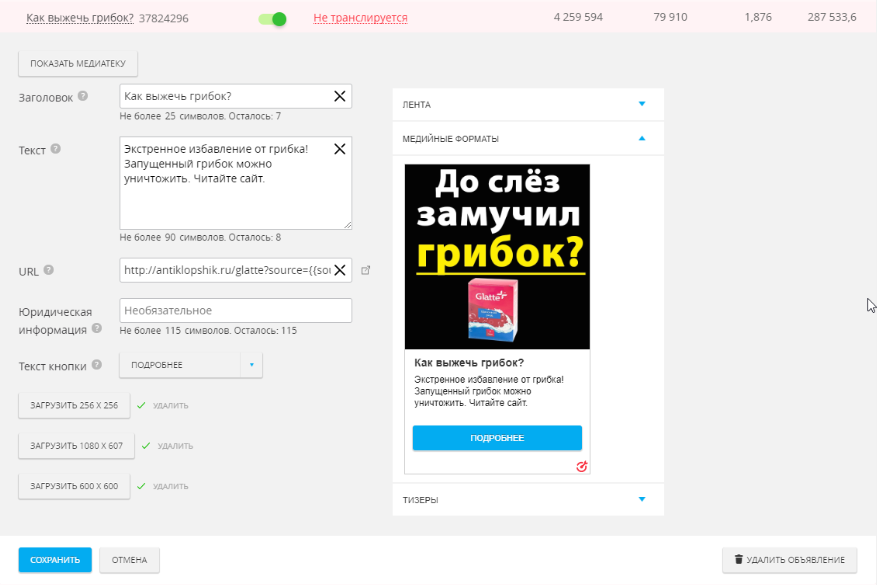The width and height of the screenshot is (877, 585).
Task: Click help icon for Юридическая информация
Action: click(97, 328)
